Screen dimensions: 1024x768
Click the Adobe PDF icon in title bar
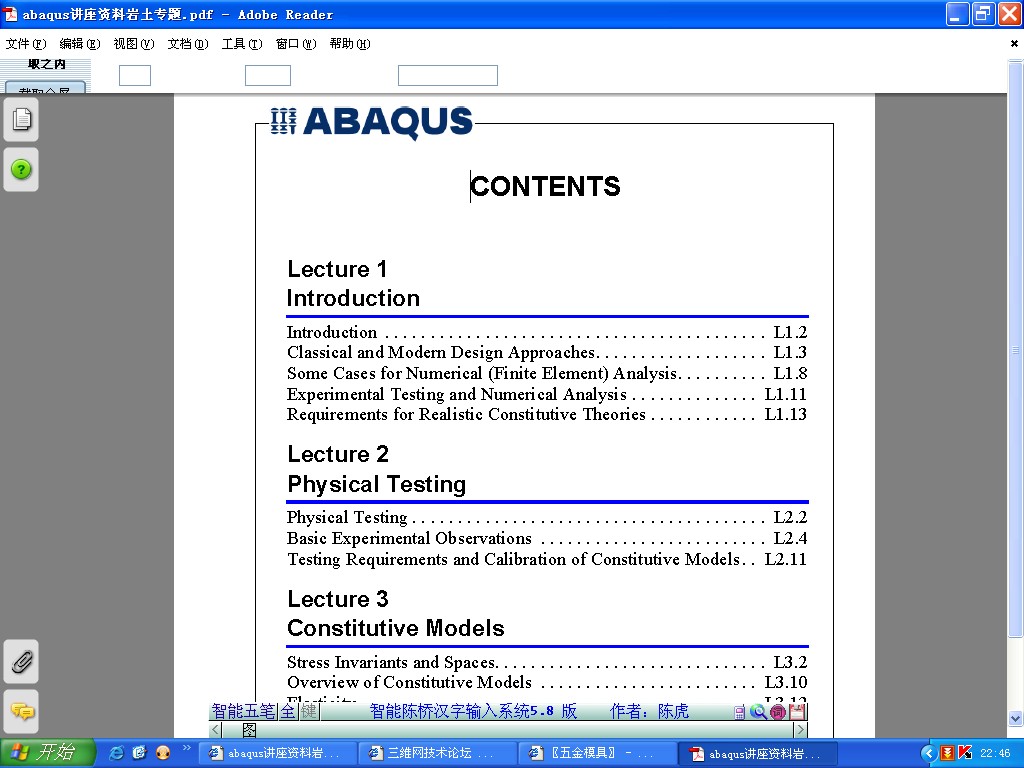10,14
